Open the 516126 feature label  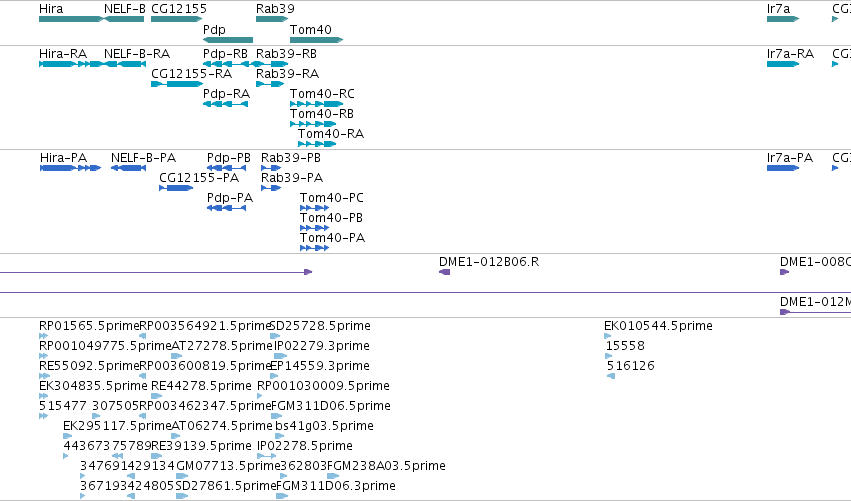point(631,367)
